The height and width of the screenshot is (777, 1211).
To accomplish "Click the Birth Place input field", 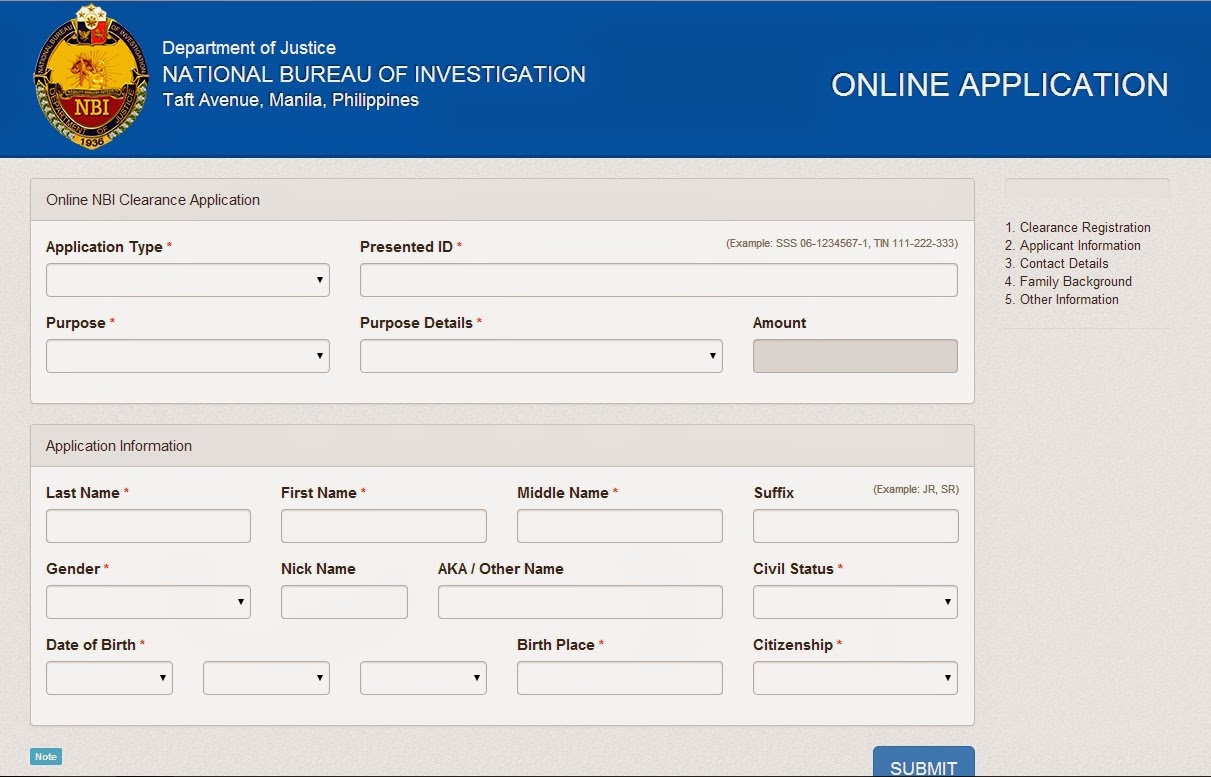I will point(619,678).
